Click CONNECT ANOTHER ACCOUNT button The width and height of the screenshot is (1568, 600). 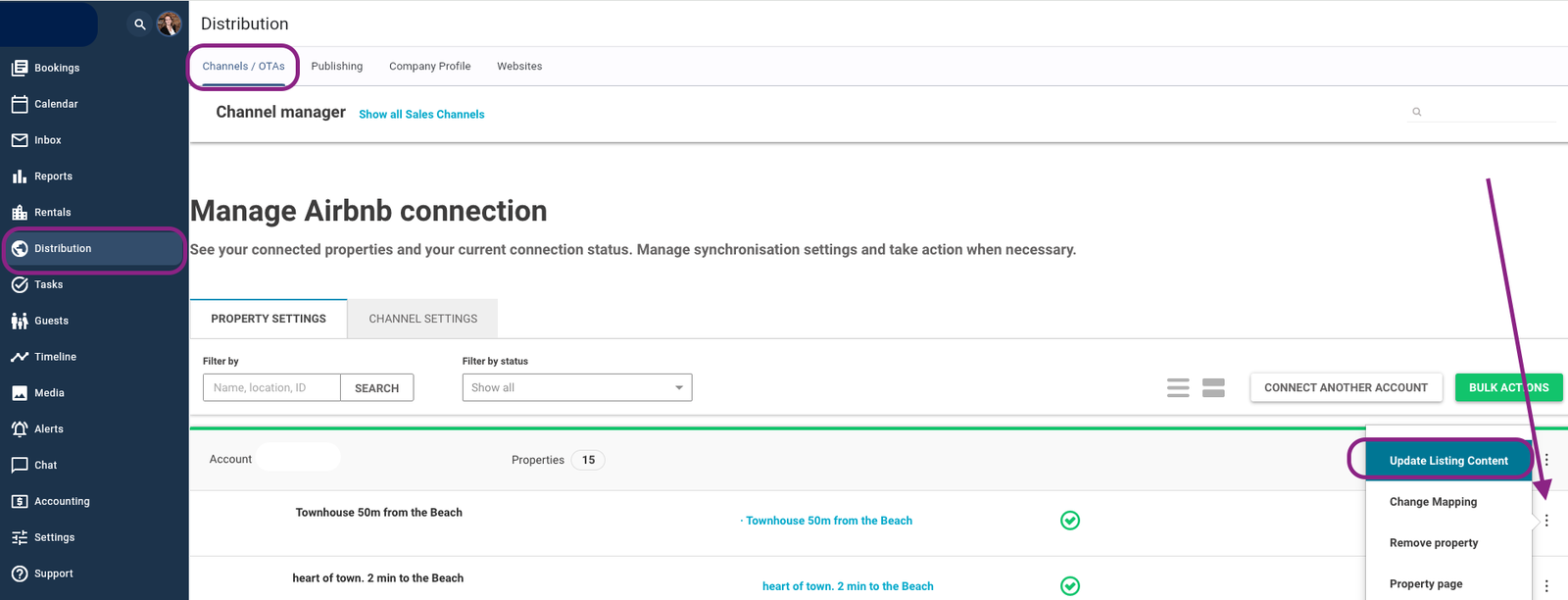click(x=1346, y=387)
